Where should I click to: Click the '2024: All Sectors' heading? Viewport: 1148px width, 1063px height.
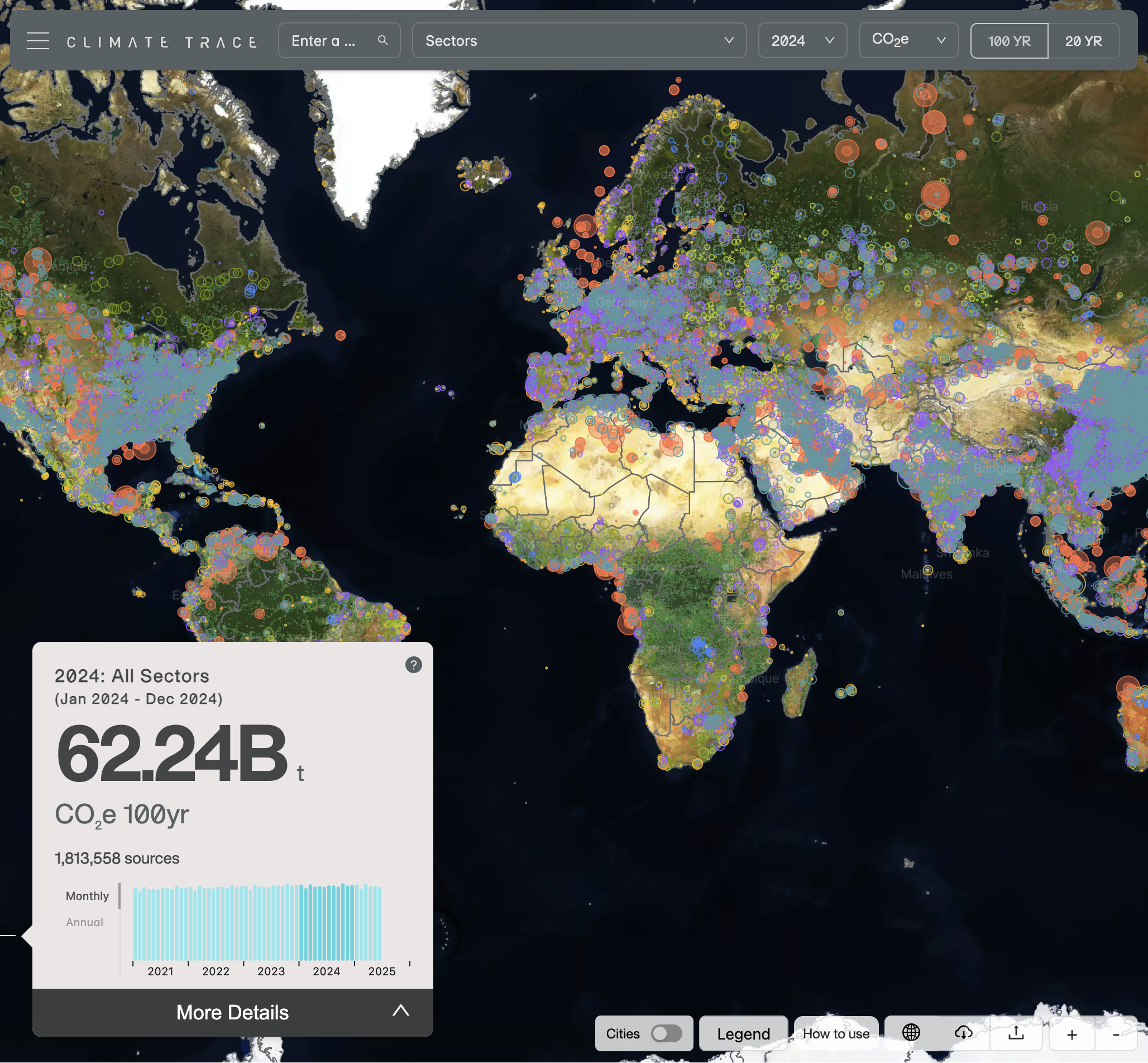(x=132, y=676)
